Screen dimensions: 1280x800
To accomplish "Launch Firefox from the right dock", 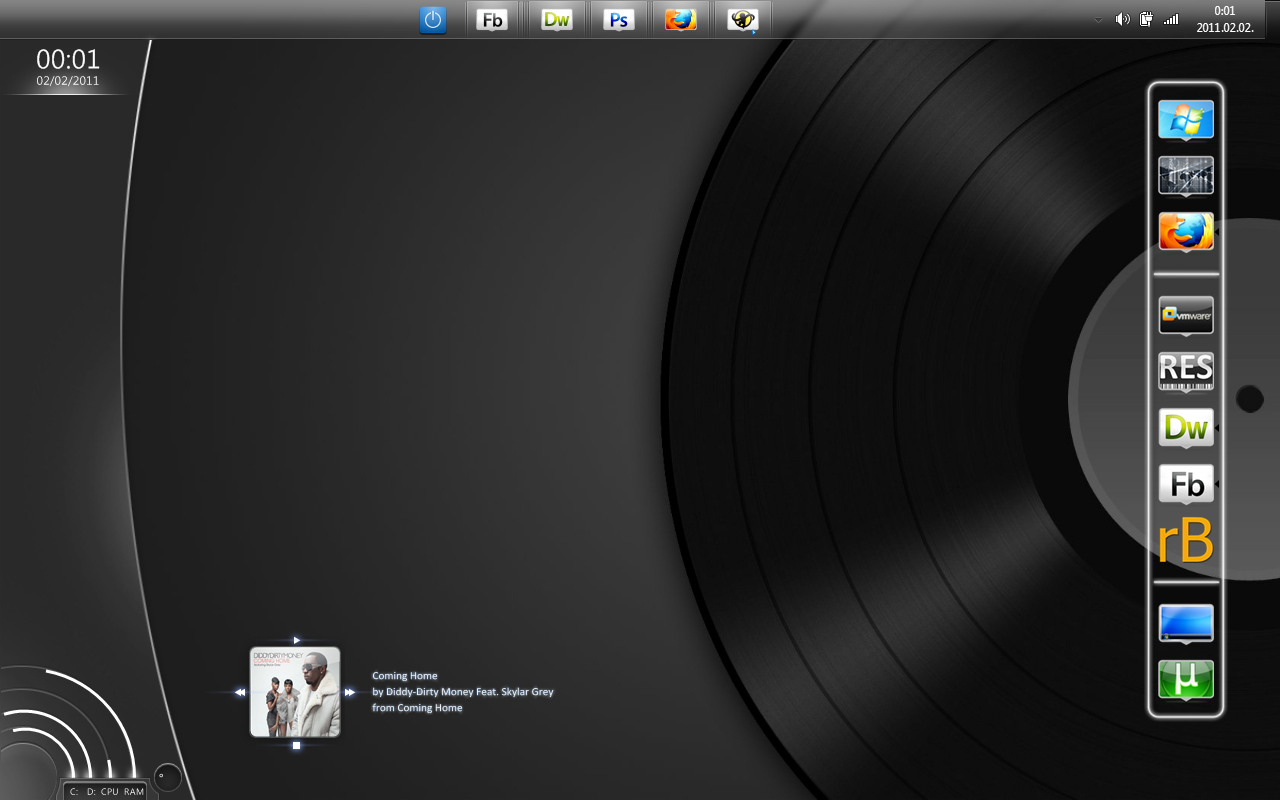I will pyautogui.click(x=1186, y=231).
